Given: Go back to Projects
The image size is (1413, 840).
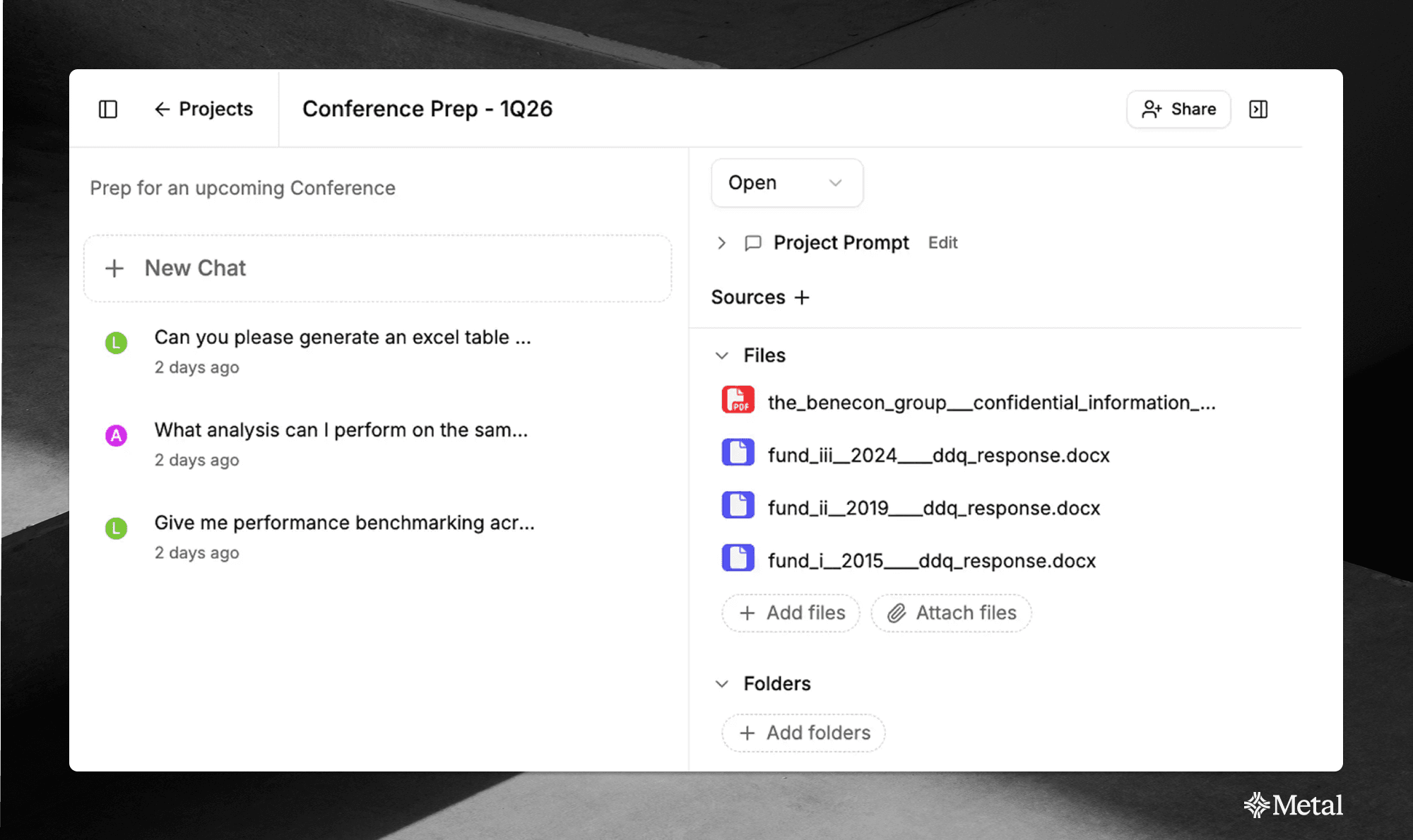Looking at the screenshot, I should coord(203,110).
